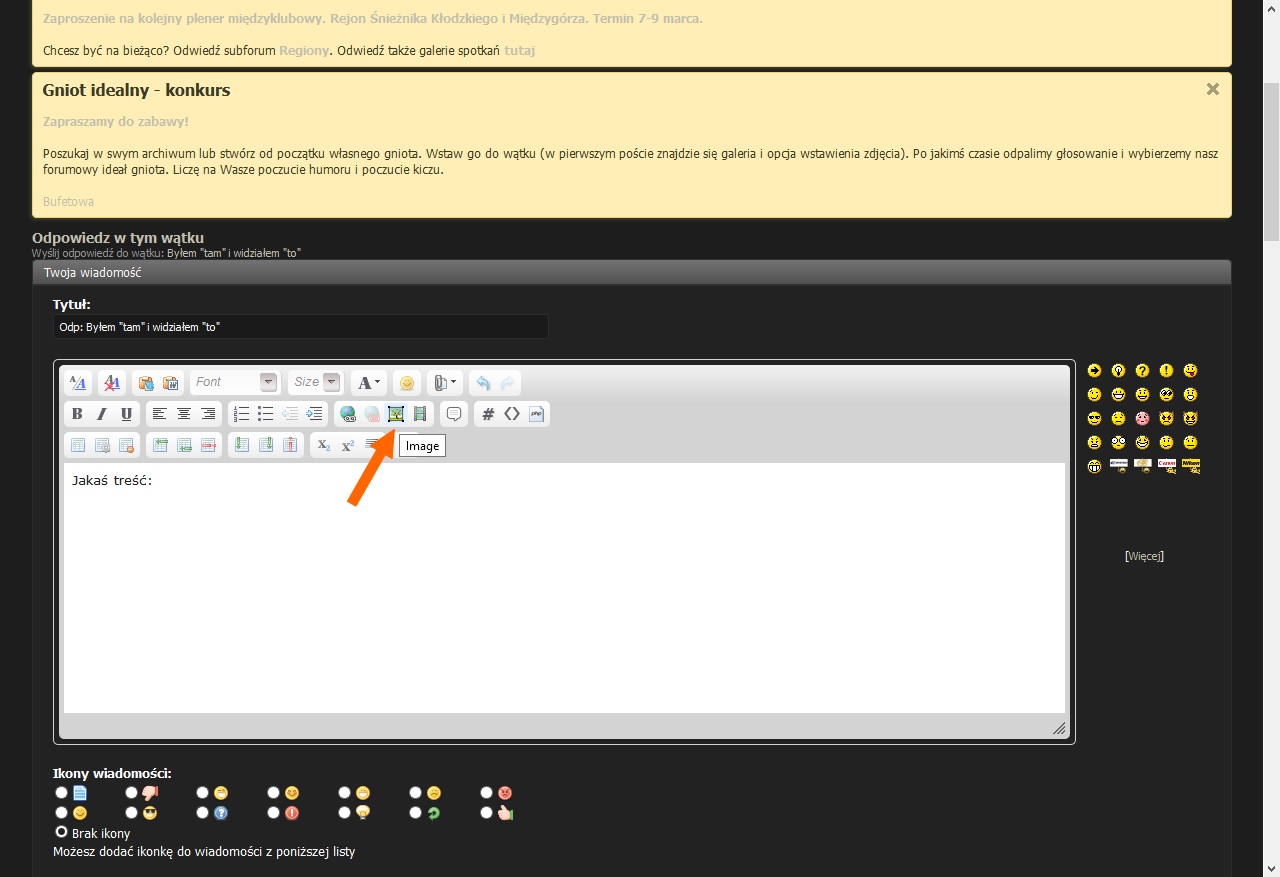Insert a link with the globe icon
The height and width of the screenshot is (877, 1280).
(x=348, y=414)
